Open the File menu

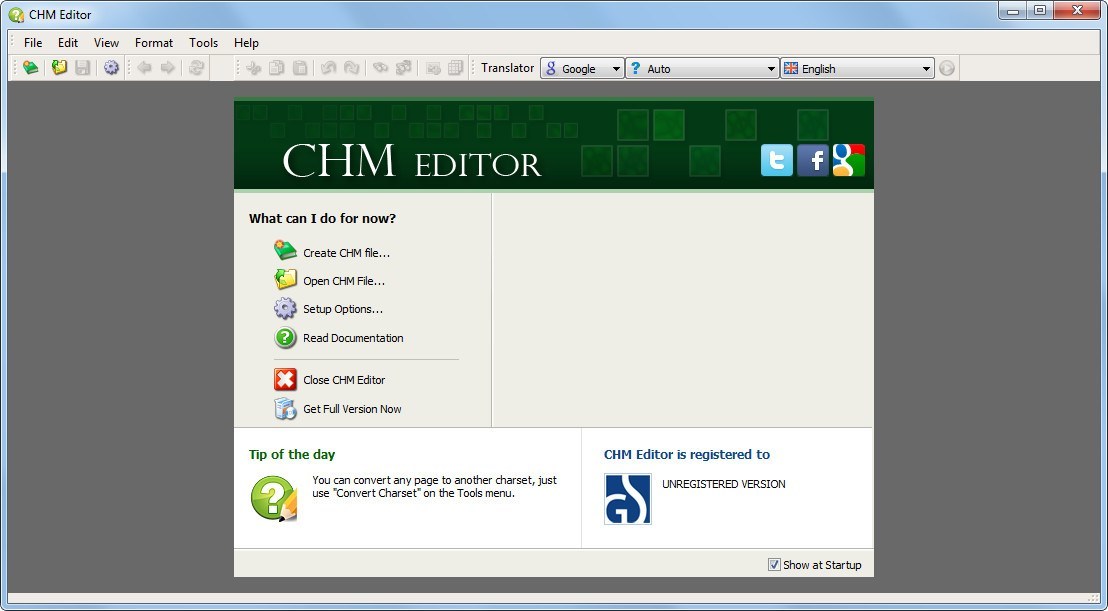(x=33, y=42)
